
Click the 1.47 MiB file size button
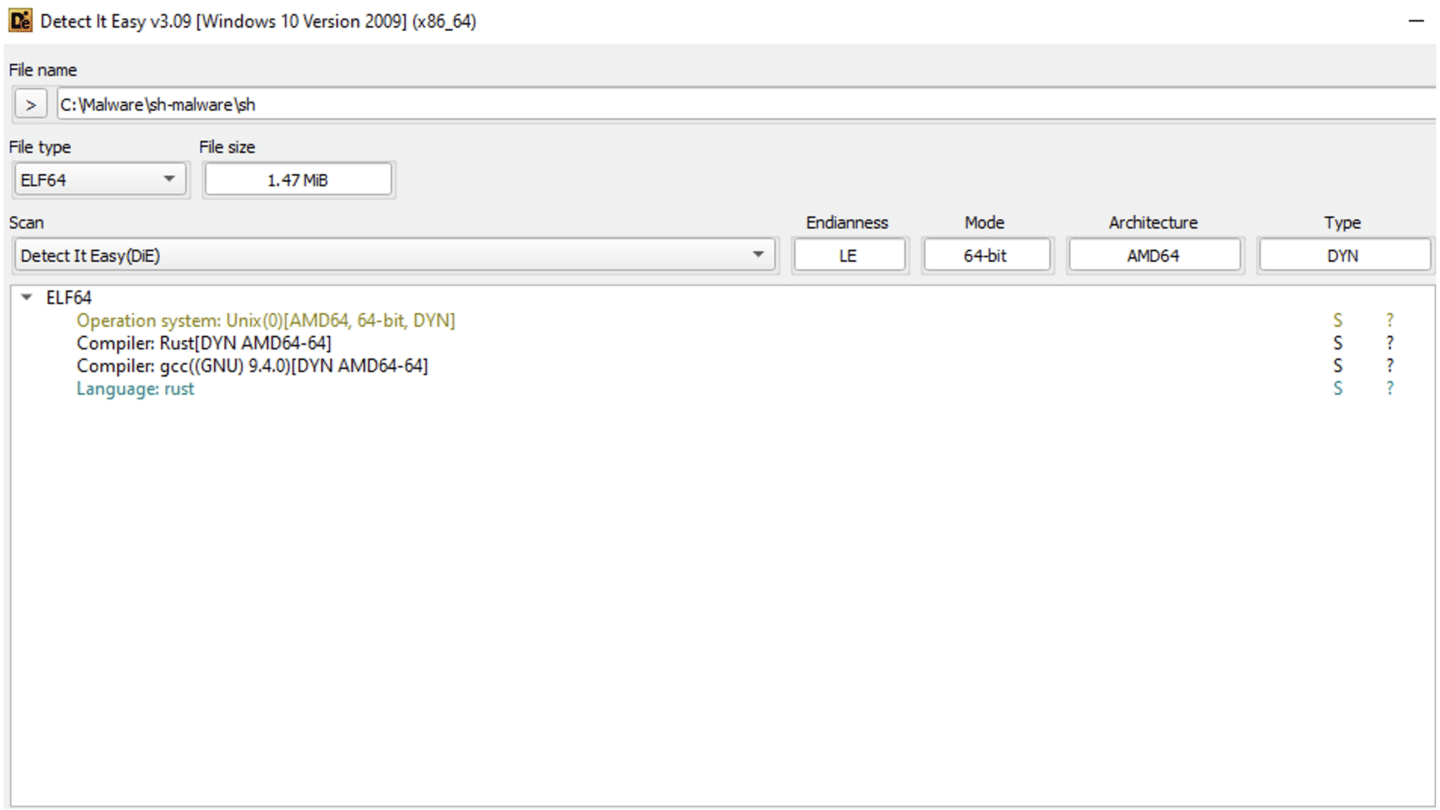pos(297,179)
